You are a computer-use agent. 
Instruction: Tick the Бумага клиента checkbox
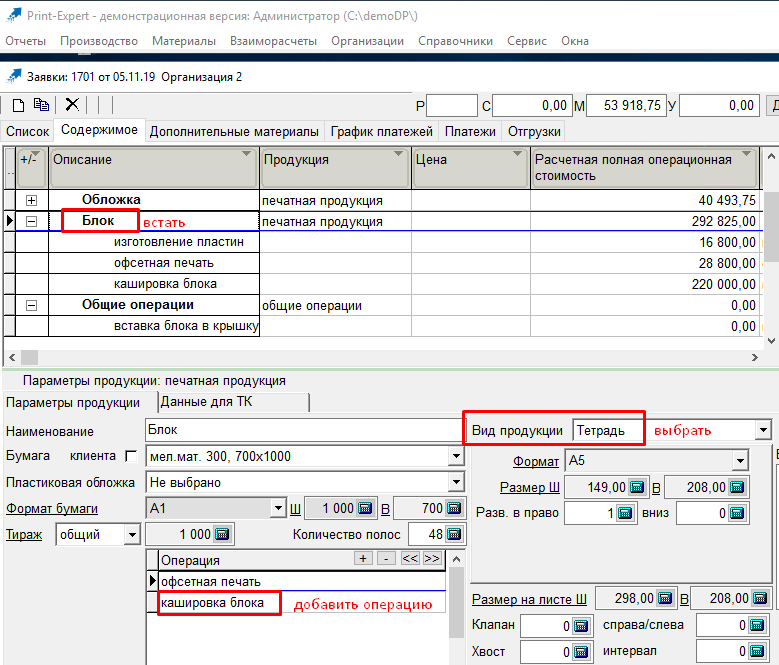(x=130, y=457)
